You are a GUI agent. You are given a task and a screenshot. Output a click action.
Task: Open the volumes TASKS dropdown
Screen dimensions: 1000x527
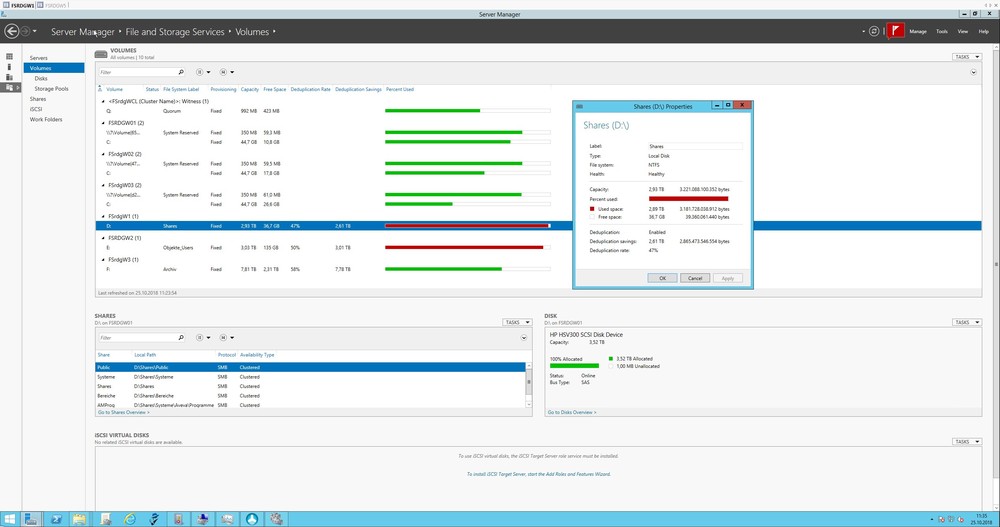pyautogui.click(x=966, y=57)
